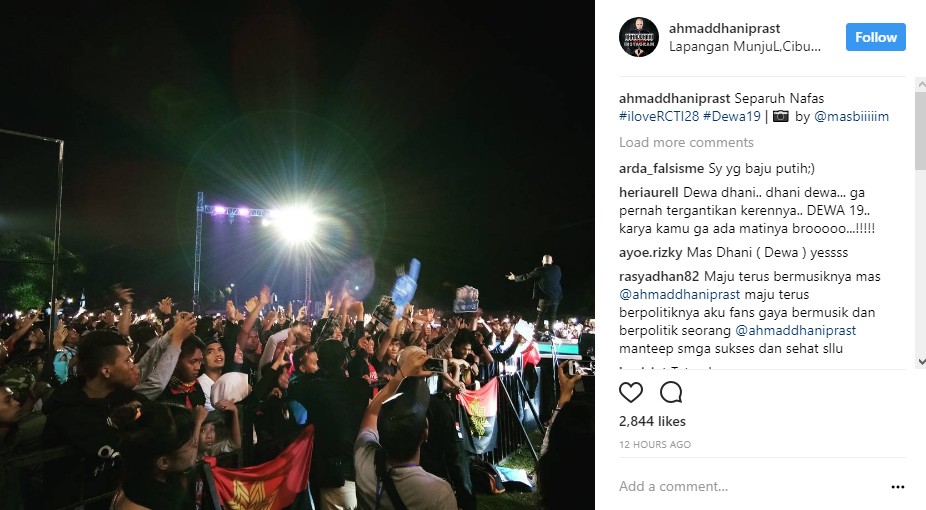
Task: Open the ayoe.rizky commenter profile
Action: coord(650,253)
